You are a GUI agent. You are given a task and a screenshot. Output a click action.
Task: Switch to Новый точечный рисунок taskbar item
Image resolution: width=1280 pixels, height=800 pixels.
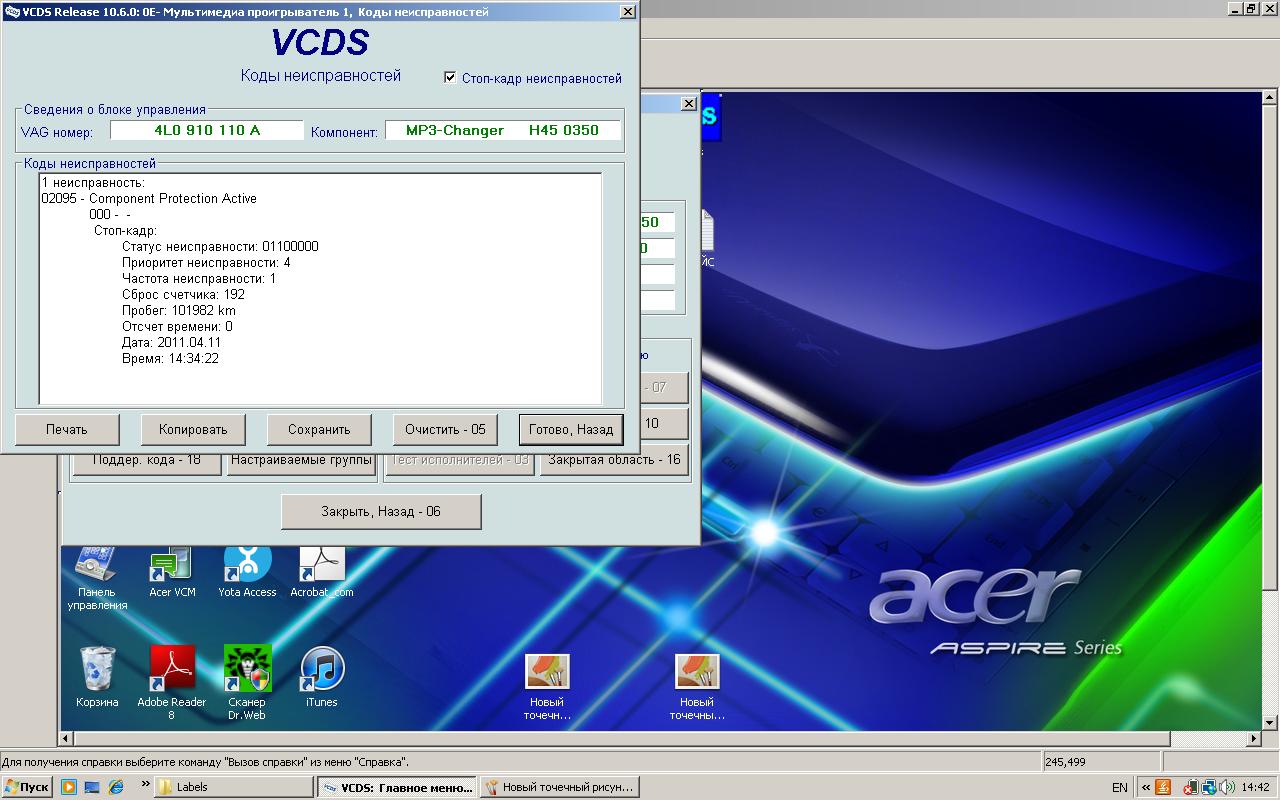click(558, 787)
